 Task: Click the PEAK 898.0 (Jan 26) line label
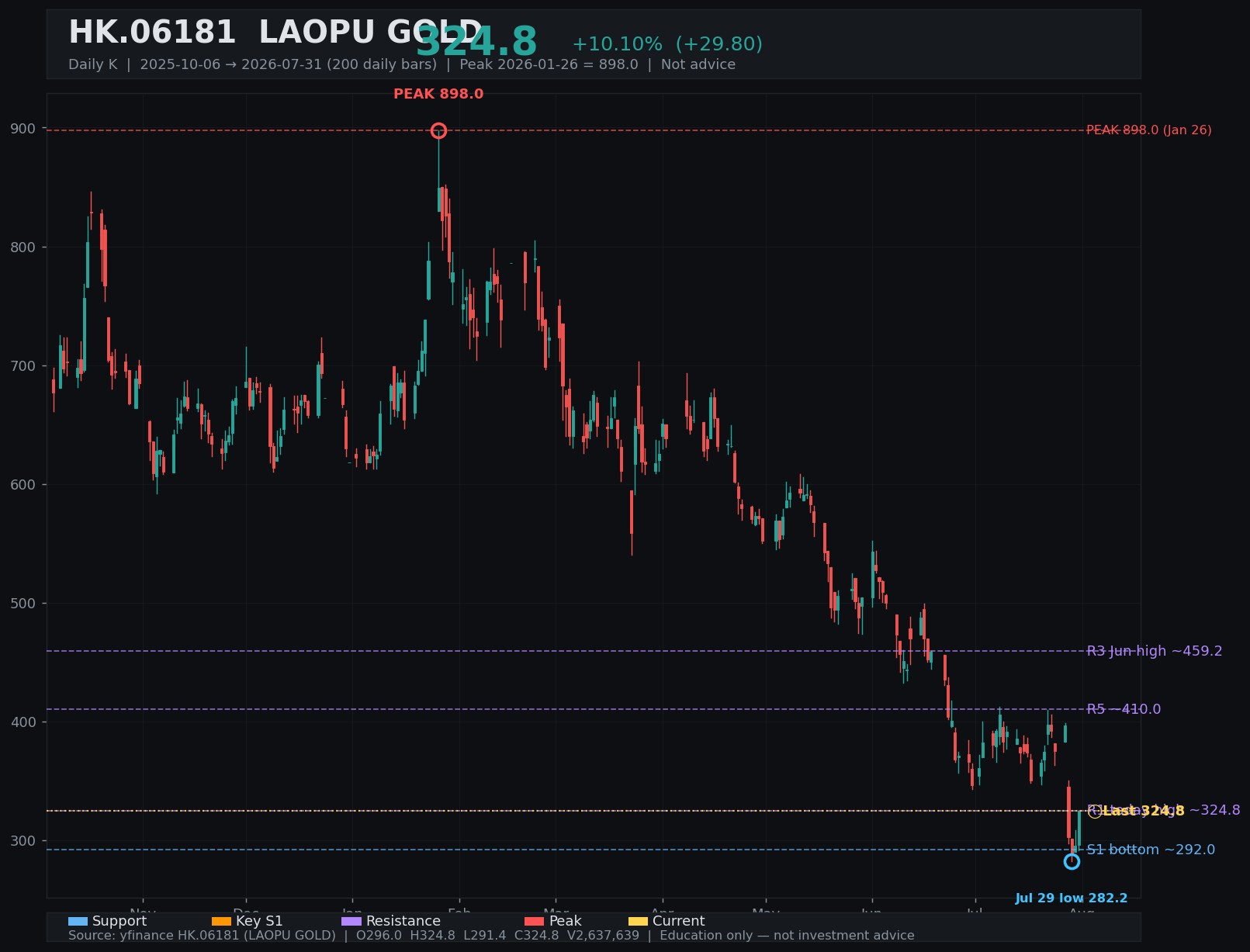[1148, 130]
